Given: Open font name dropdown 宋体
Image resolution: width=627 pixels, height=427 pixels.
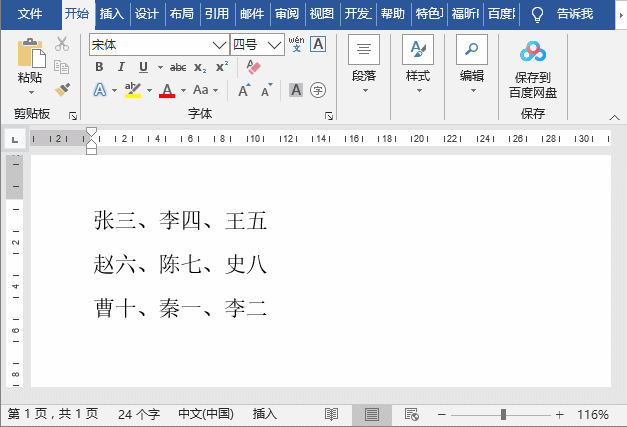Looking at the screenshot, I should (219, 45).
